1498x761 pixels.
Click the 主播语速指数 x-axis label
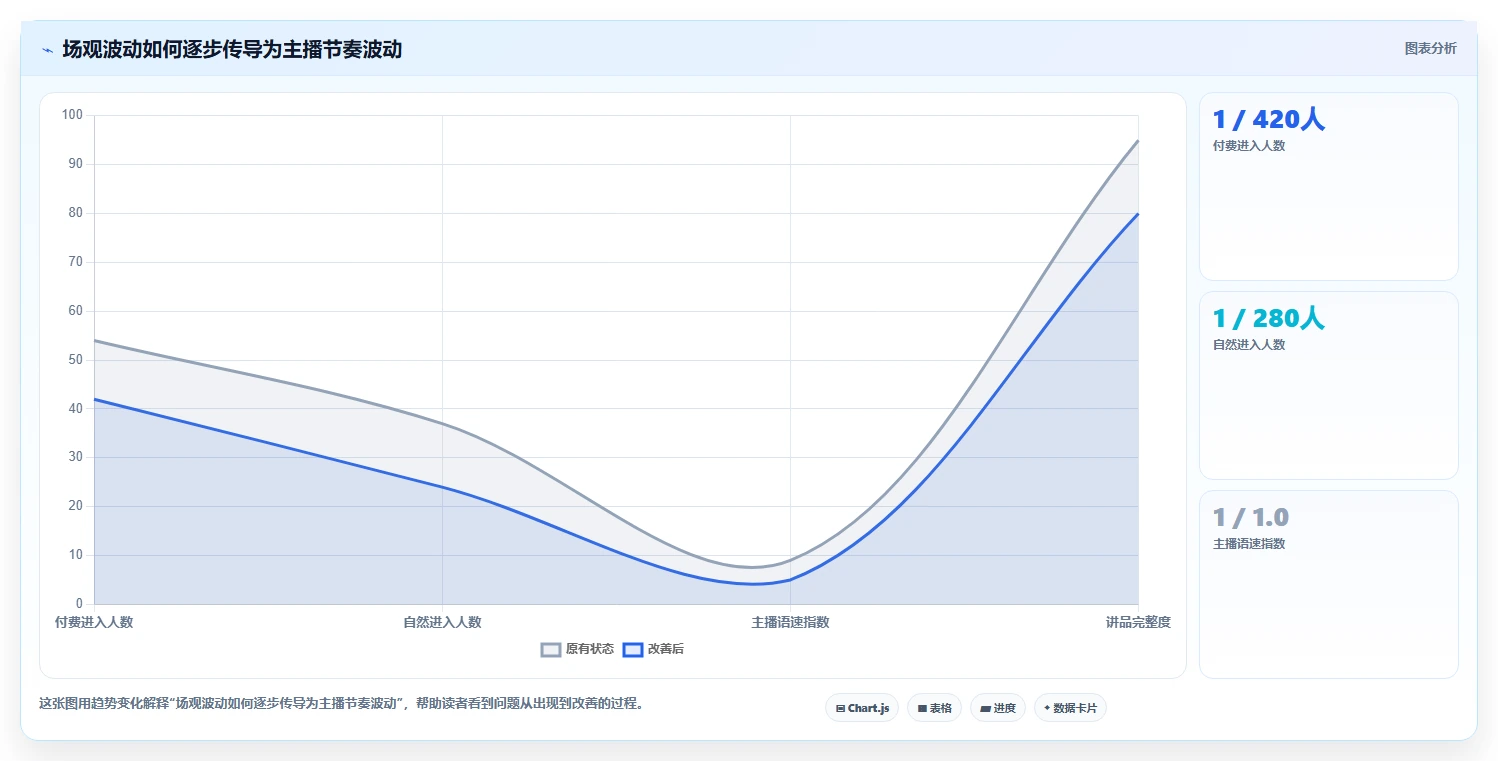(x=790, y=622)
